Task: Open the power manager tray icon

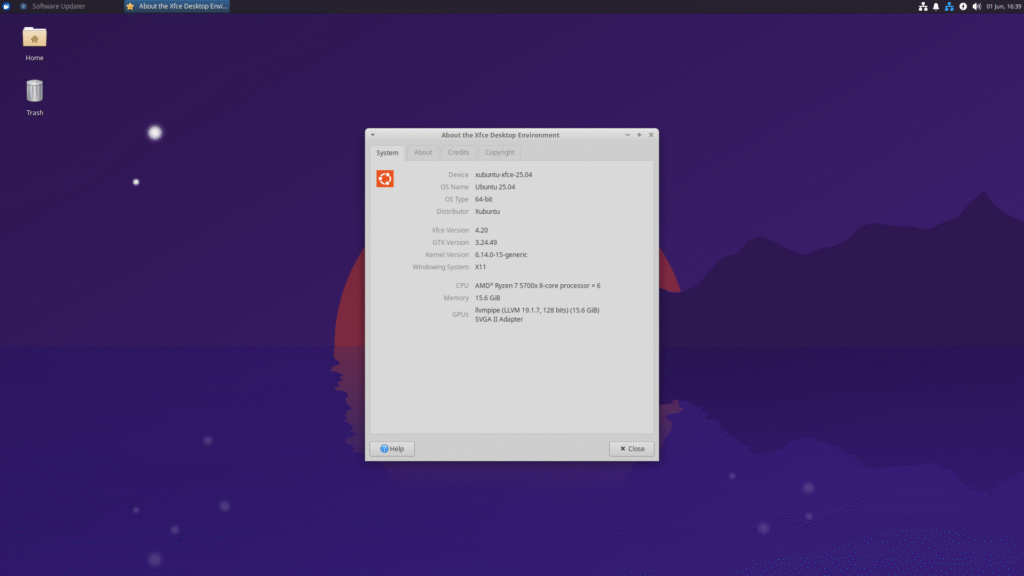Action: pos(963,7)
